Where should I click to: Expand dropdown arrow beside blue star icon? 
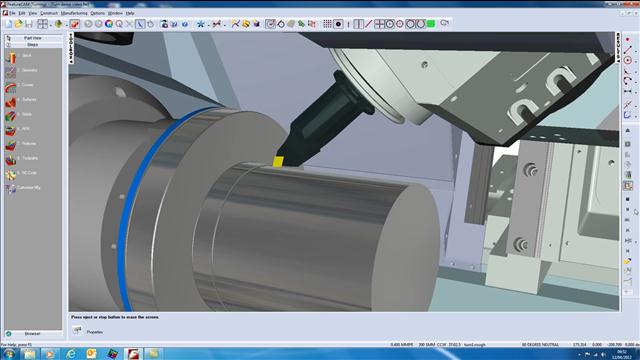click(x=208, y=25)
